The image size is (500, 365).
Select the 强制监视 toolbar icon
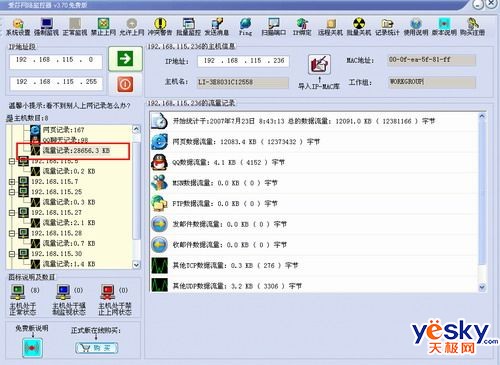pyautogui.click(x=46, y=27)
